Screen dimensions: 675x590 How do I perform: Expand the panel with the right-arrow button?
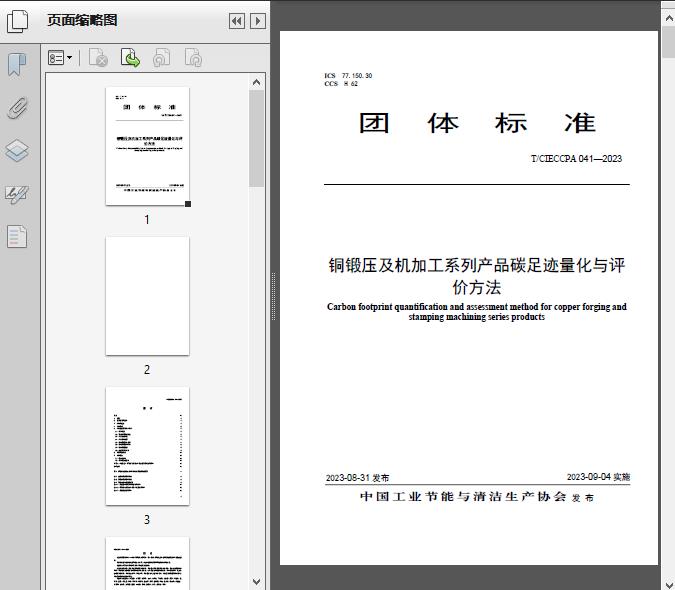pos(258,21)
